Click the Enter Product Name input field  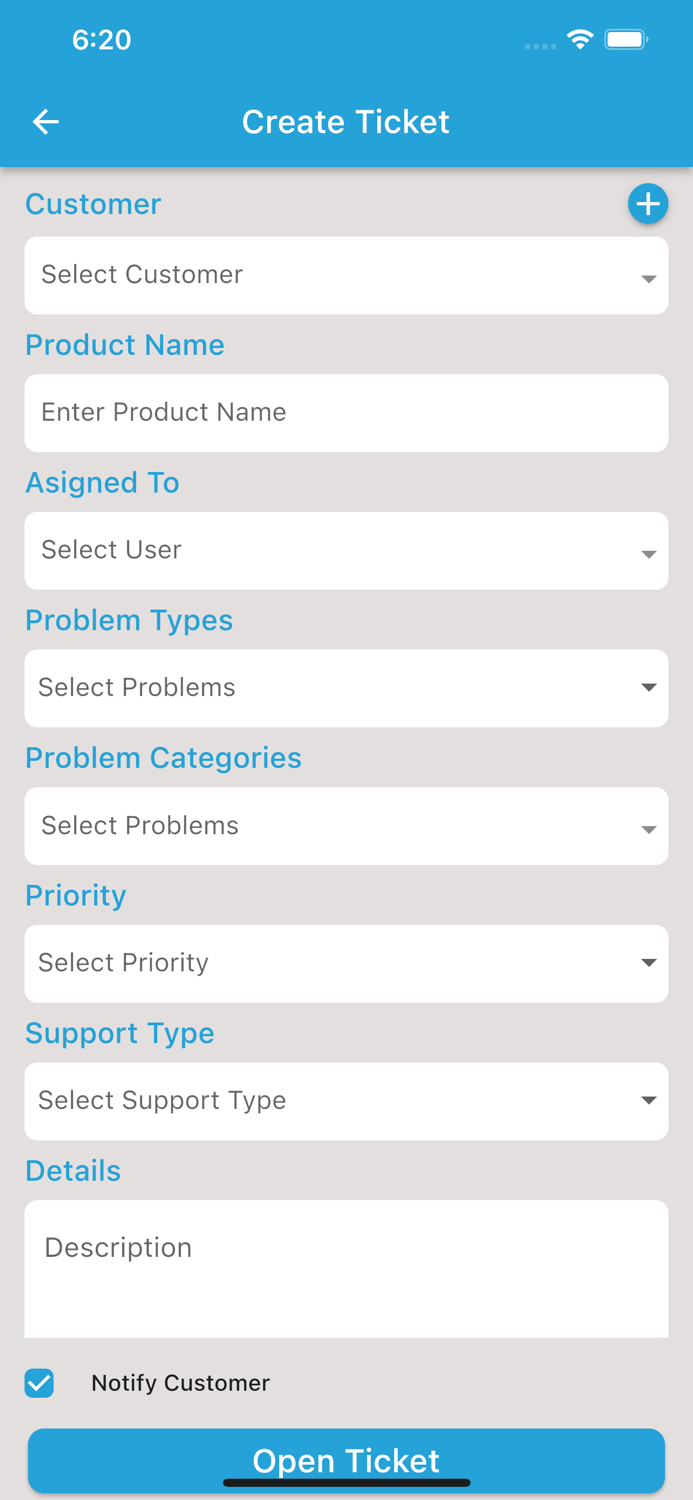click(x=346, y=413)
